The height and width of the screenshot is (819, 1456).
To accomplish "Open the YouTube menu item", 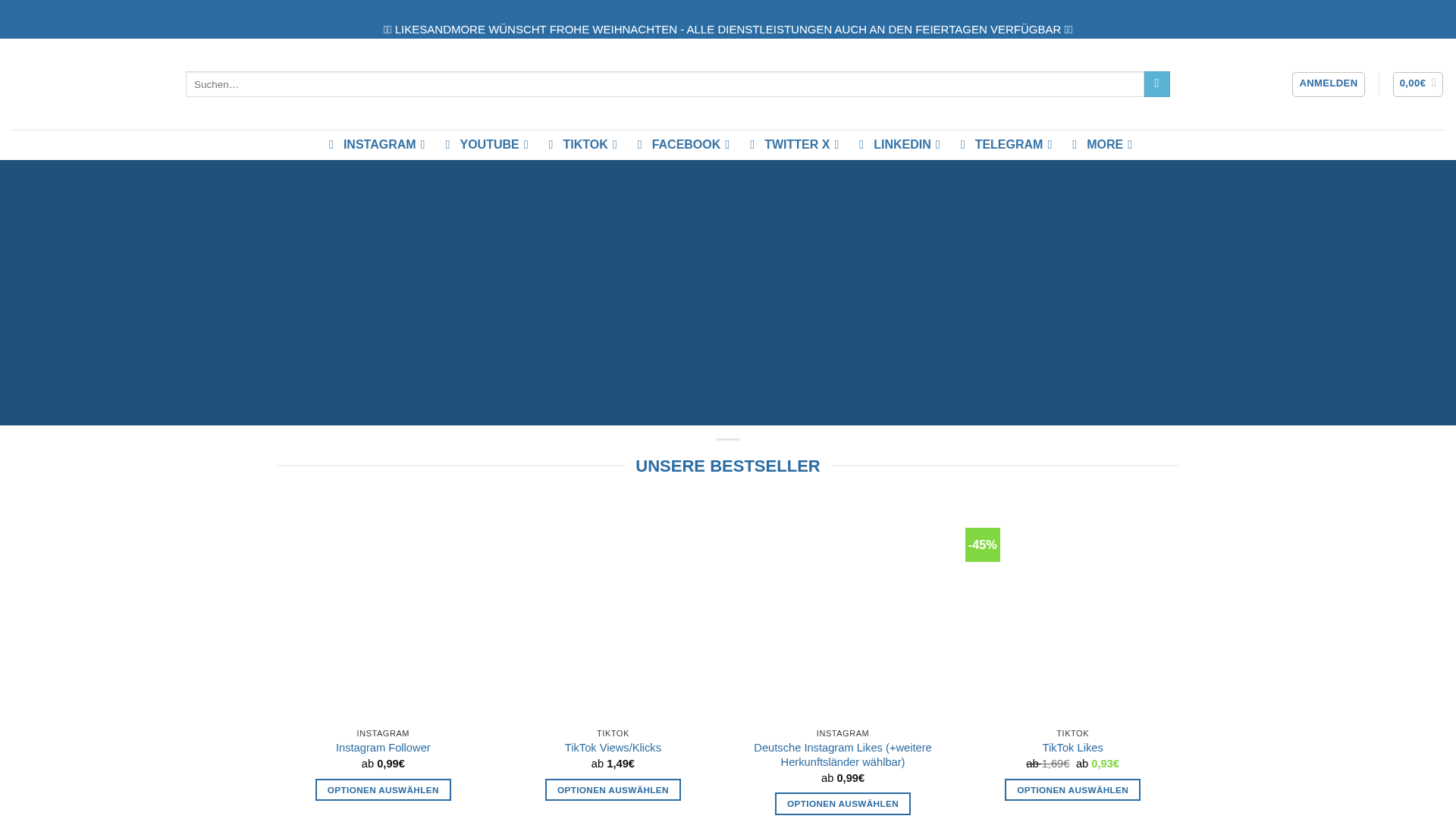I will [489, 145].
